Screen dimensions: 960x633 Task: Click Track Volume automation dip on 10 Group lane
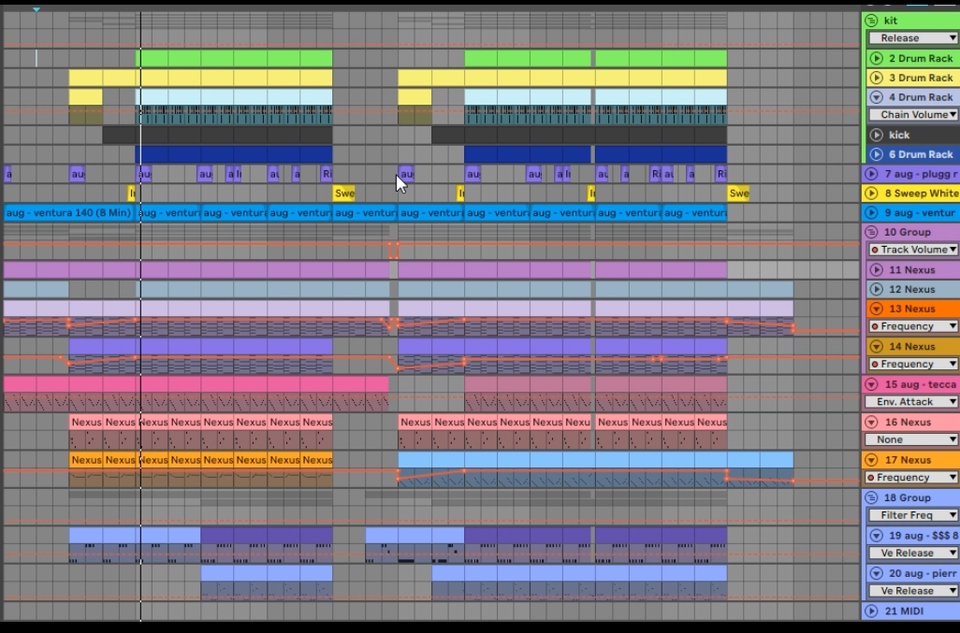tap(394, 250)
